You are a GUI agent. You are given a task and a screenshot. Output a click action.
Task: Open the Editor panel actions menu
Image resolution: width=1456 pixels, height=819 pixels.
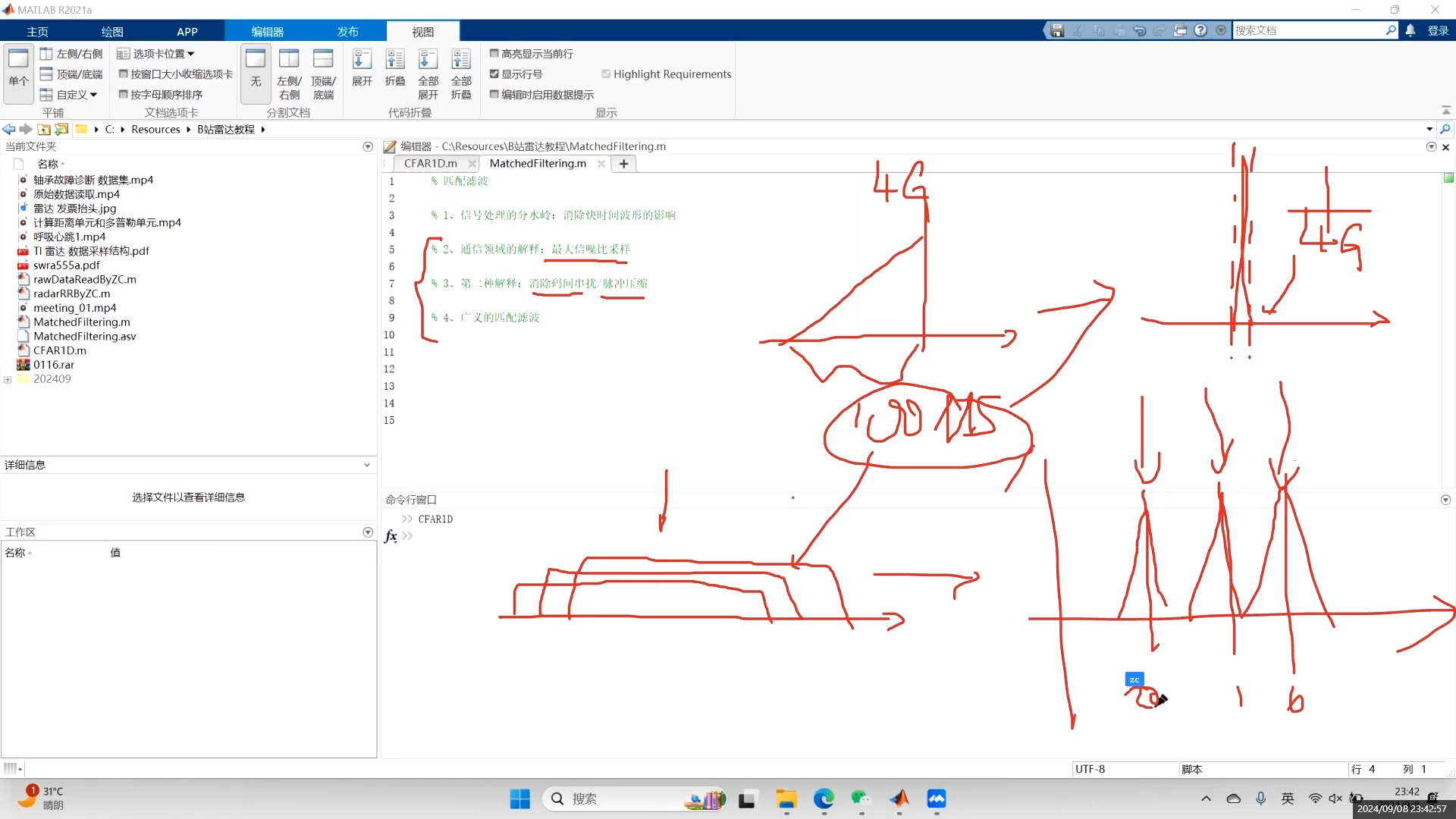(x=1431, y=146)
